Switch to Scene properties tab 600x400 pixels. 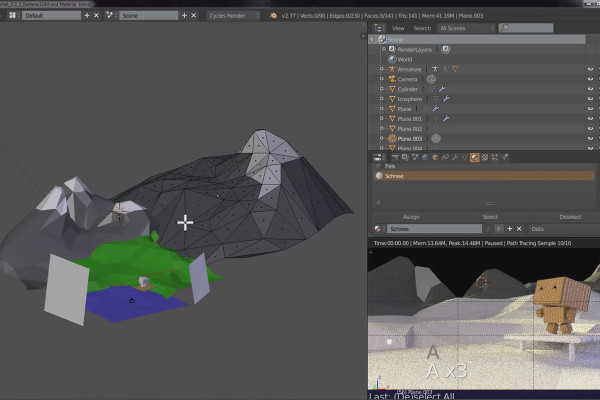415,157
